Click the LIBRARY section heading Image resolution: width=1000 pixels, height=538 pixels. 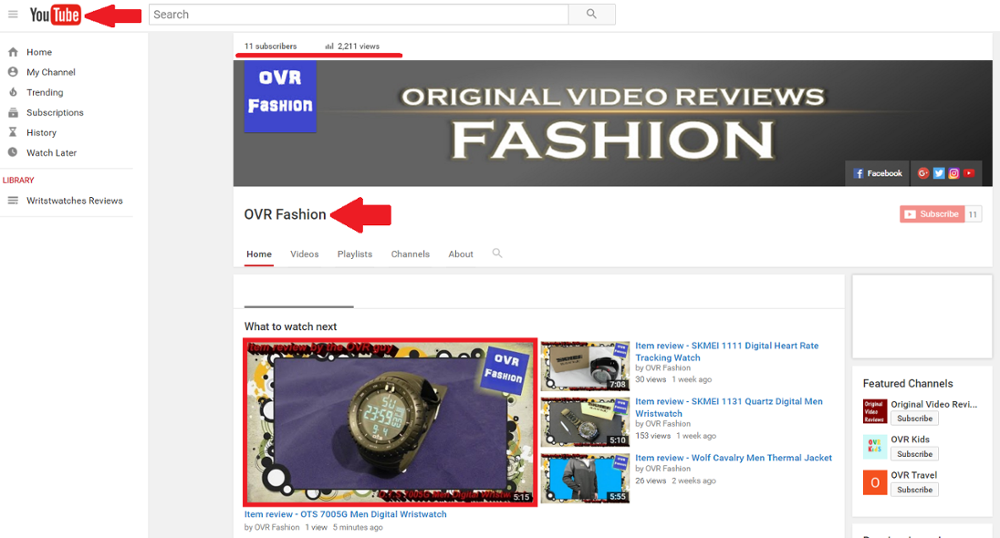18,180
